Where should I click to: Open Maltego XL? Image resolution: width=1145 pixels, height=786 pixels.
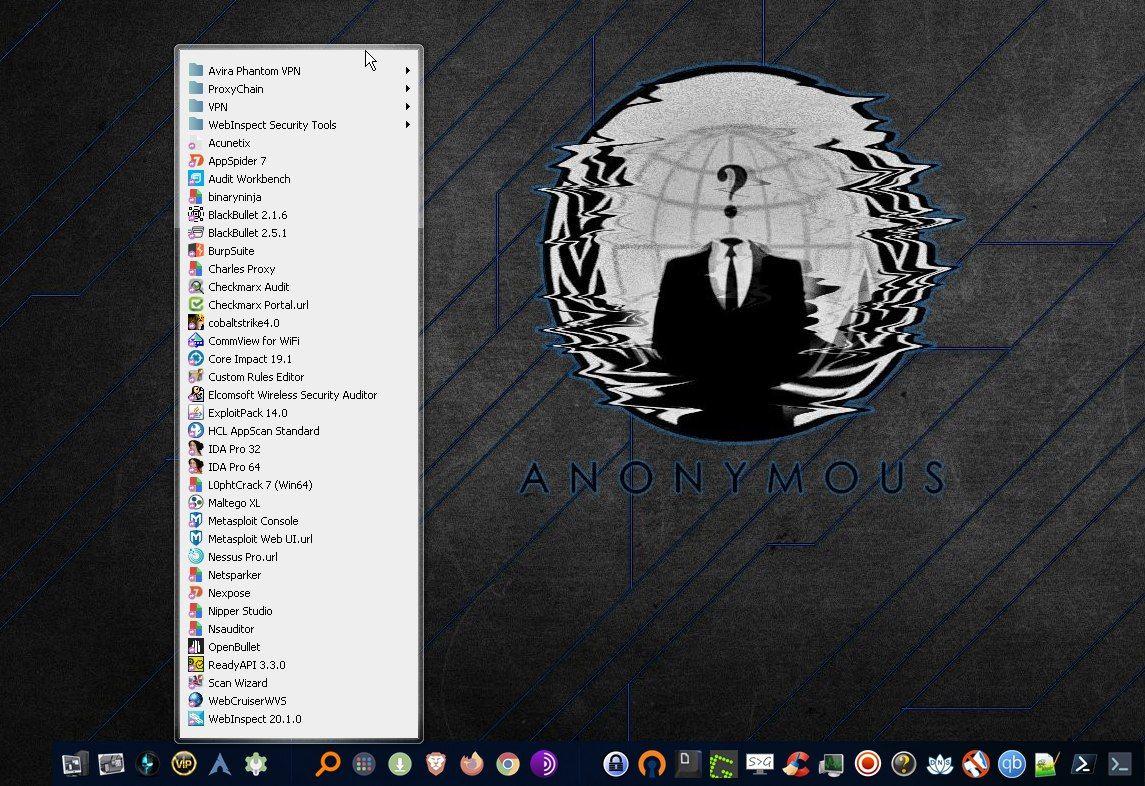point(299,503)
